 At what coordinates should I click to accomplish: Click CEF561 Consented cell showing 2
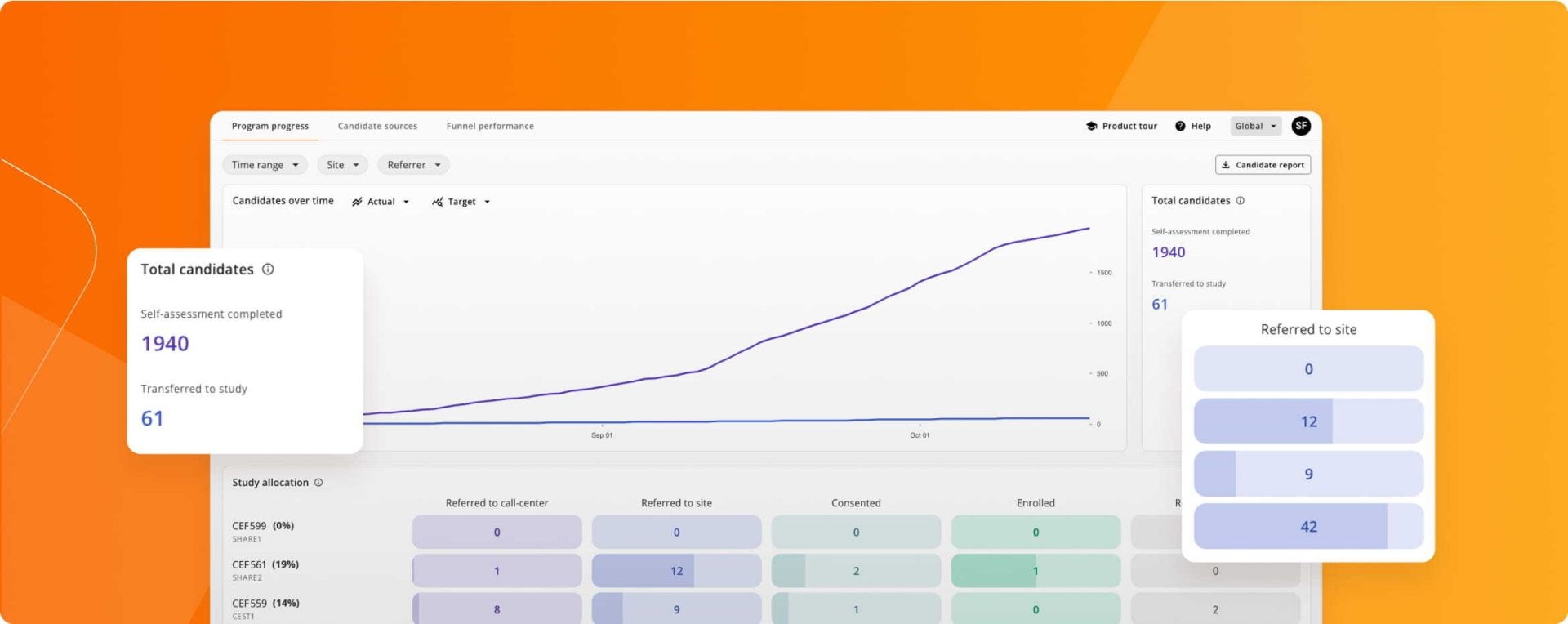click(x=856, y=571)
